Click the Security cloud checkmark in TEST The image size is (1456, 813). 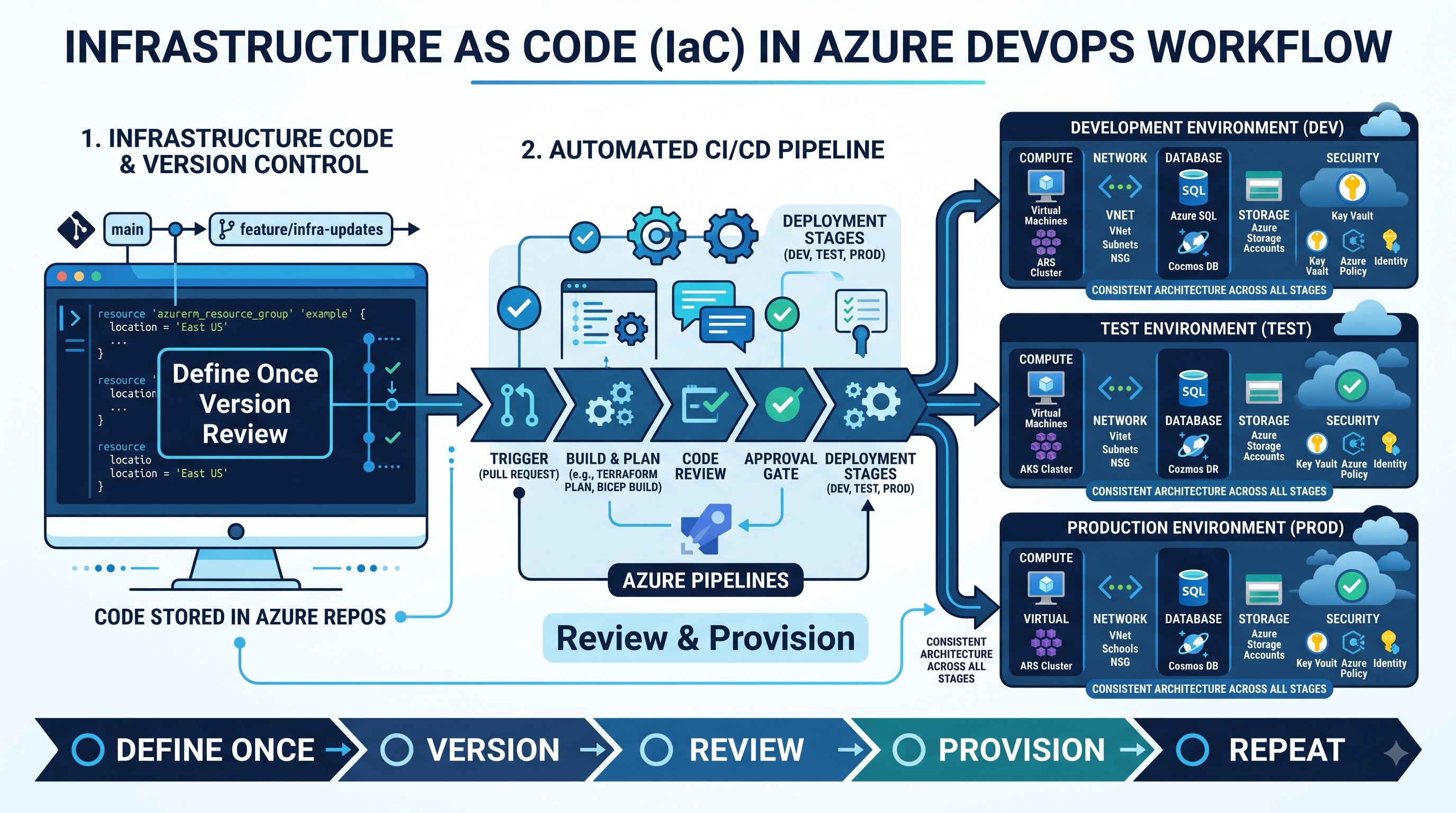[1352, 385]
